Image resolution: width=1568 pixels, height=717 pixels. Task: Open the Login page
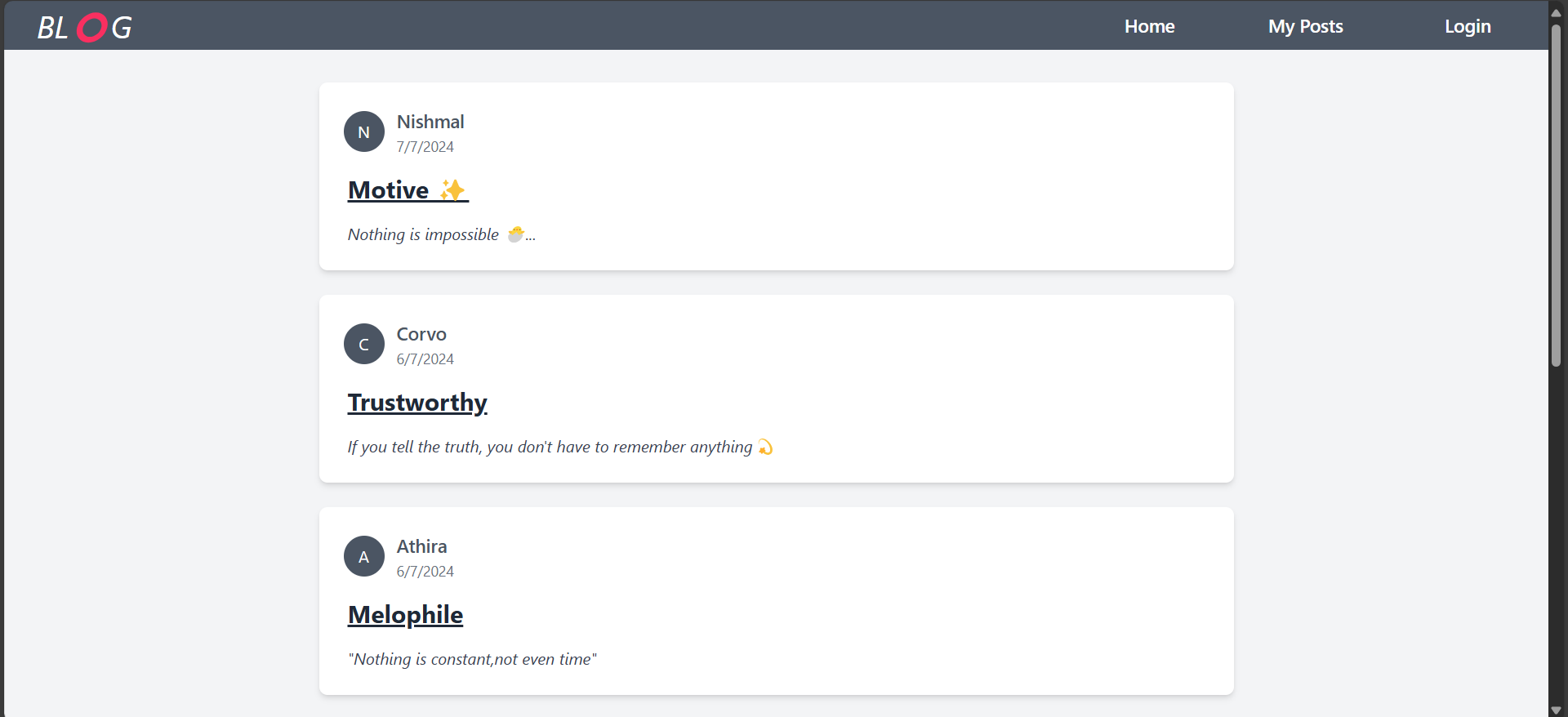click(1468, 26)
